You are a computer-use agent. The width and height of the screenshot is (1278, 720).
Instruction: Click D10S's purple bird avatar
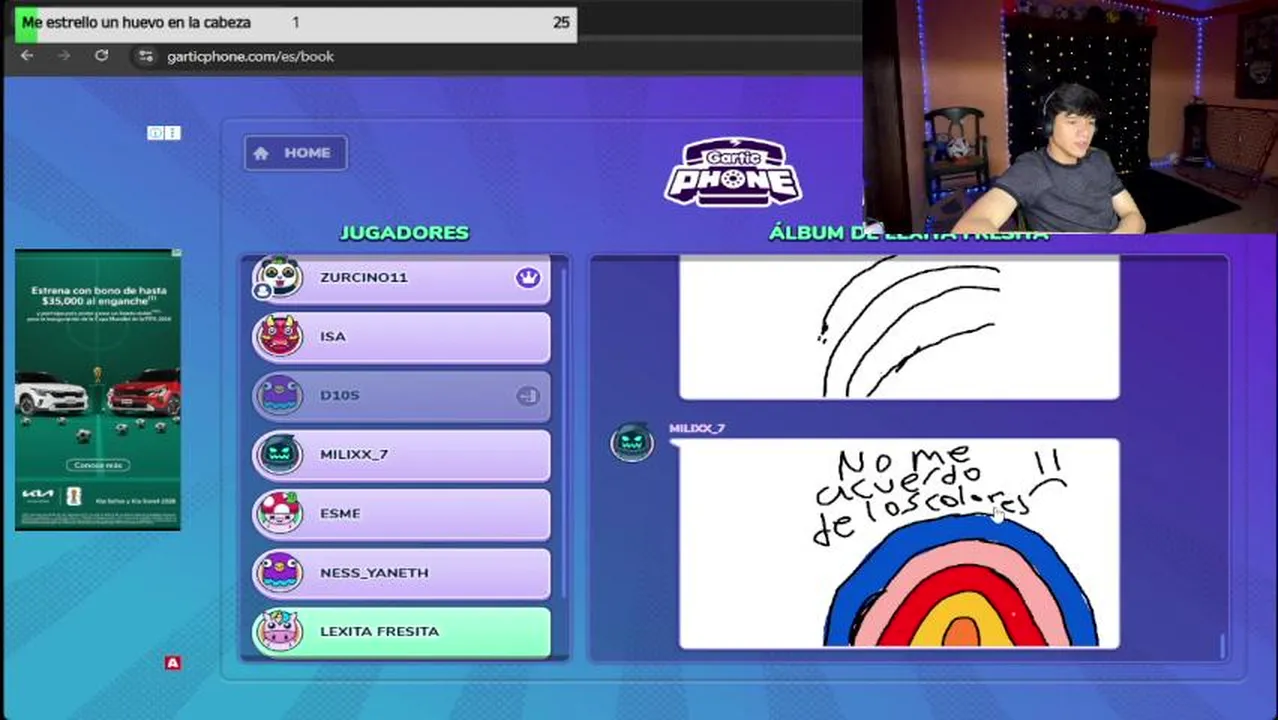[280, 396]
